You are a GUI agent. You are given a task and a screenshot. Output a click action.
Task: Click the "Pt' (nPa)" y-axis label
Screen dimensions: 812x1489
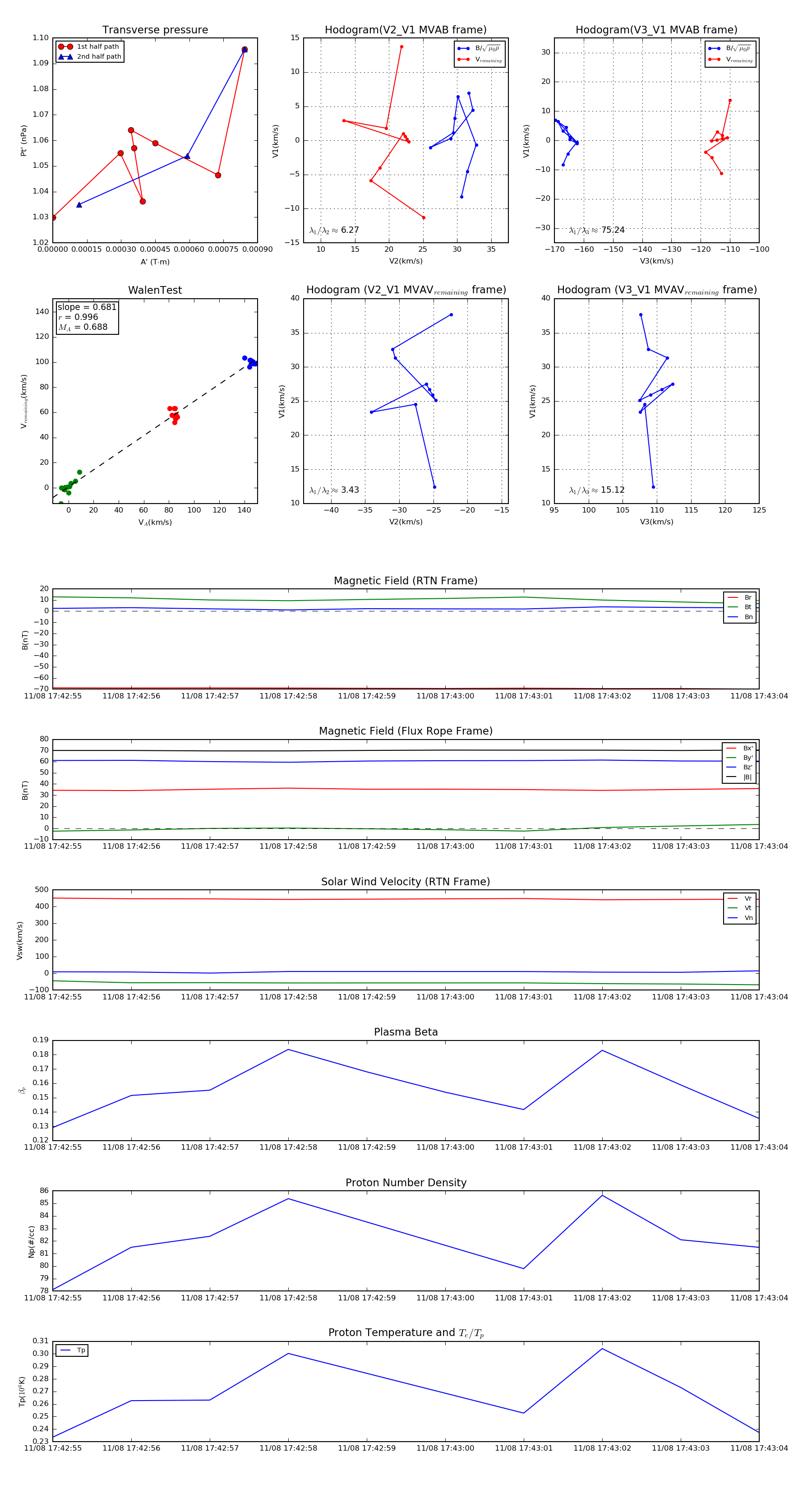pyautogui.click(x=24, y=140)
